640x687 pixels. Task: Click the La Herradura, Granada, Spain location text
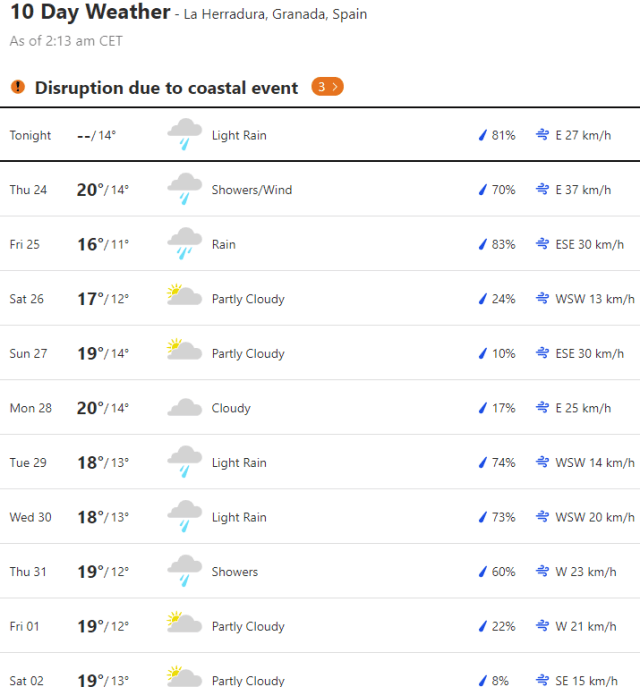click(276, 15)
